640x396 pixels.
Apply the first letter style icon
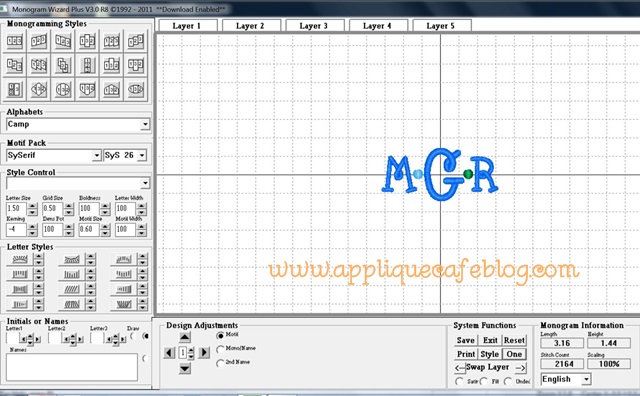(x=20, y=259)
